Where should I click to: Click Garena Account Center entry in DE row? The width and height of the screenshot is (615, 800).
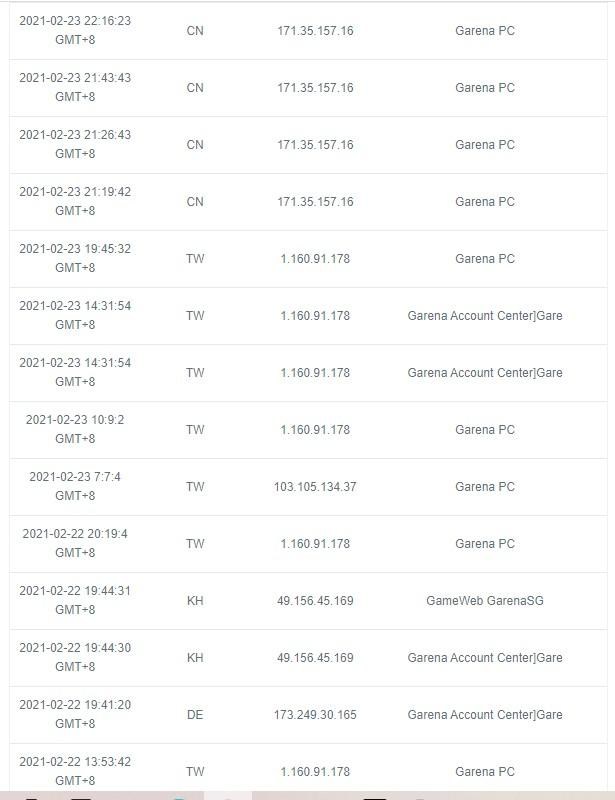coord(485,715)
